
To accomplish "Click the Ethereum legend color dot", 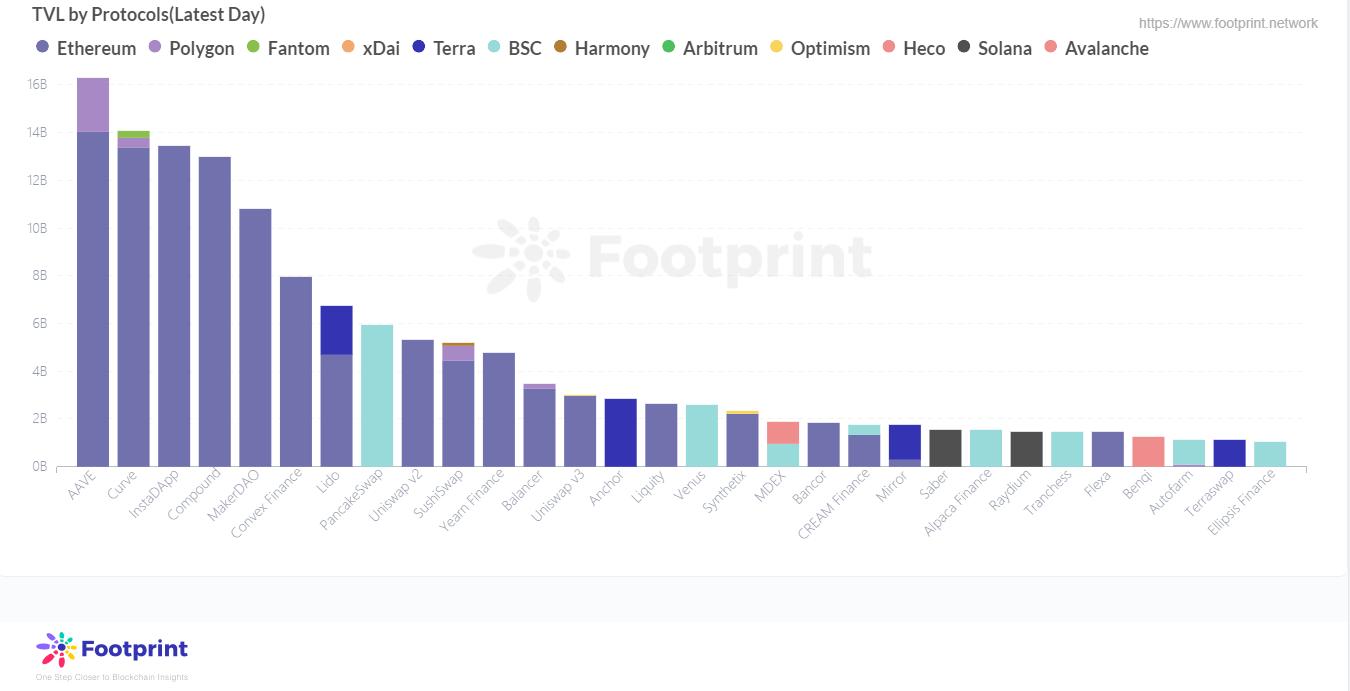I will coord(42,48).
